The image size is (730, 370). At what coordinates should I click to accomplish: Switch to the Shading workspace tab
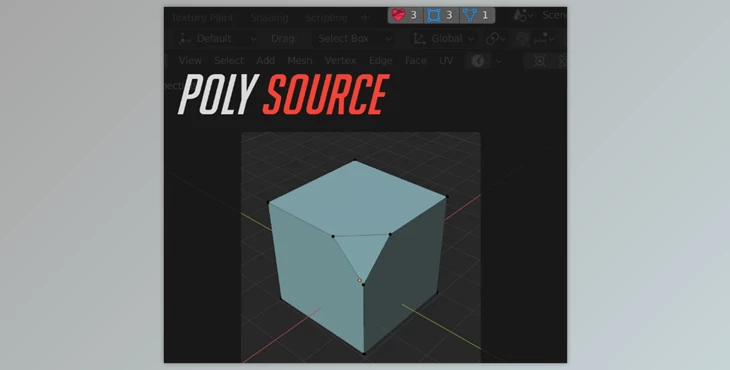[x=270, y=18]
